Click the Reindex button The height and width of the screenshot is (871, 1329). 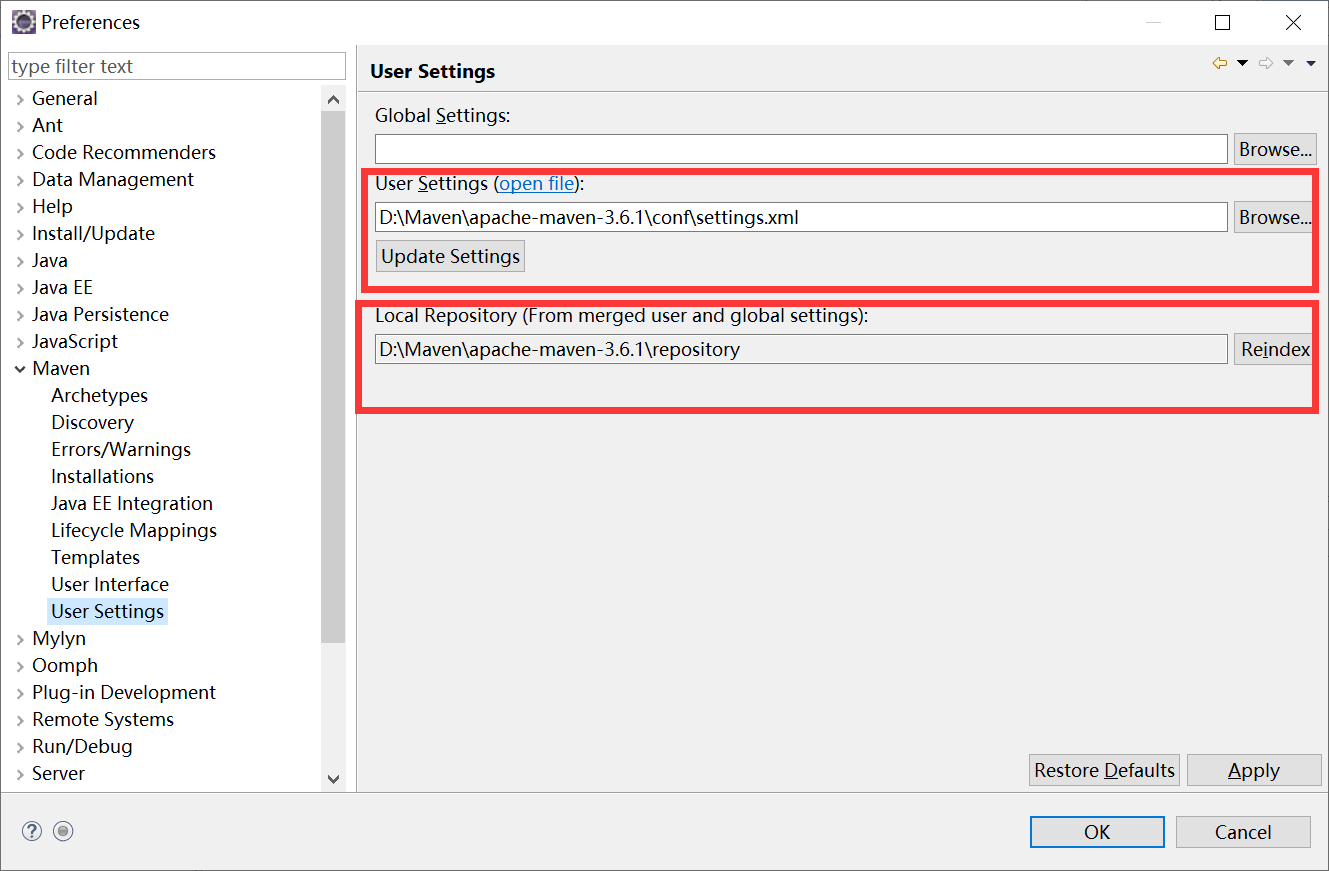pos(1273,349)
